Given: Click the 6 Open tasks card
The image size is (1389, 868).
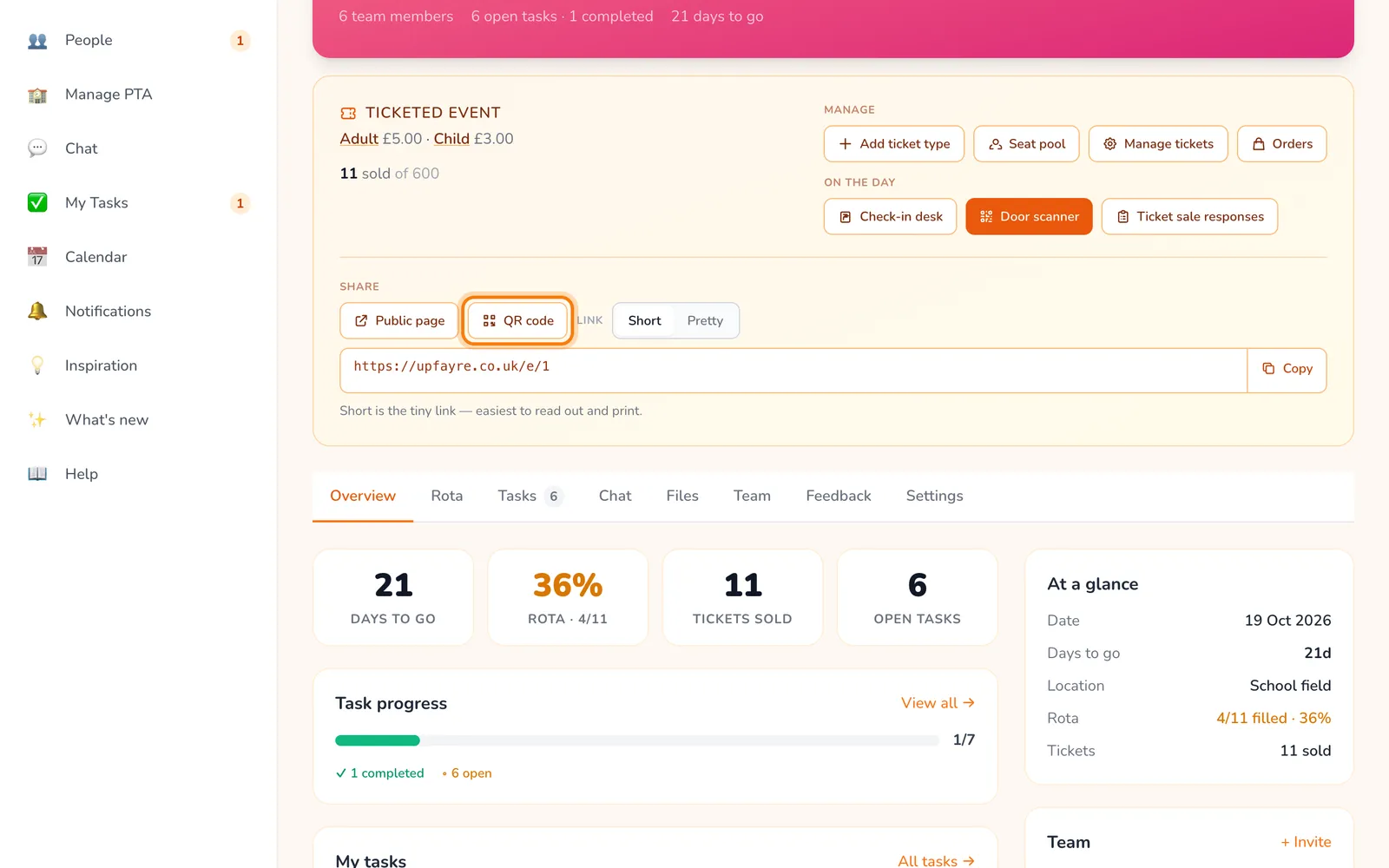Looking at the screenshot, I should 918,597.
